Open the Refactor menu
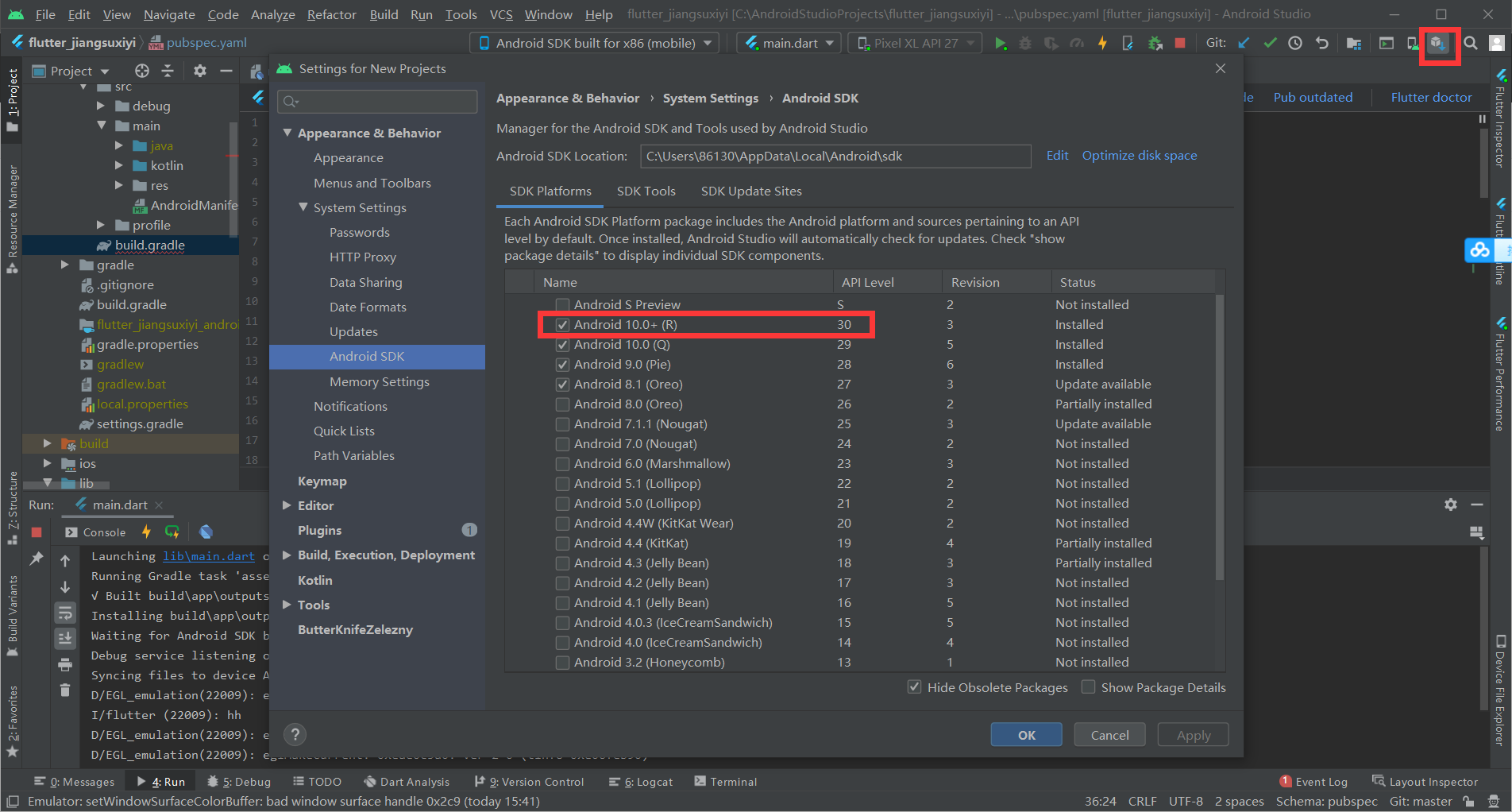 331,14
